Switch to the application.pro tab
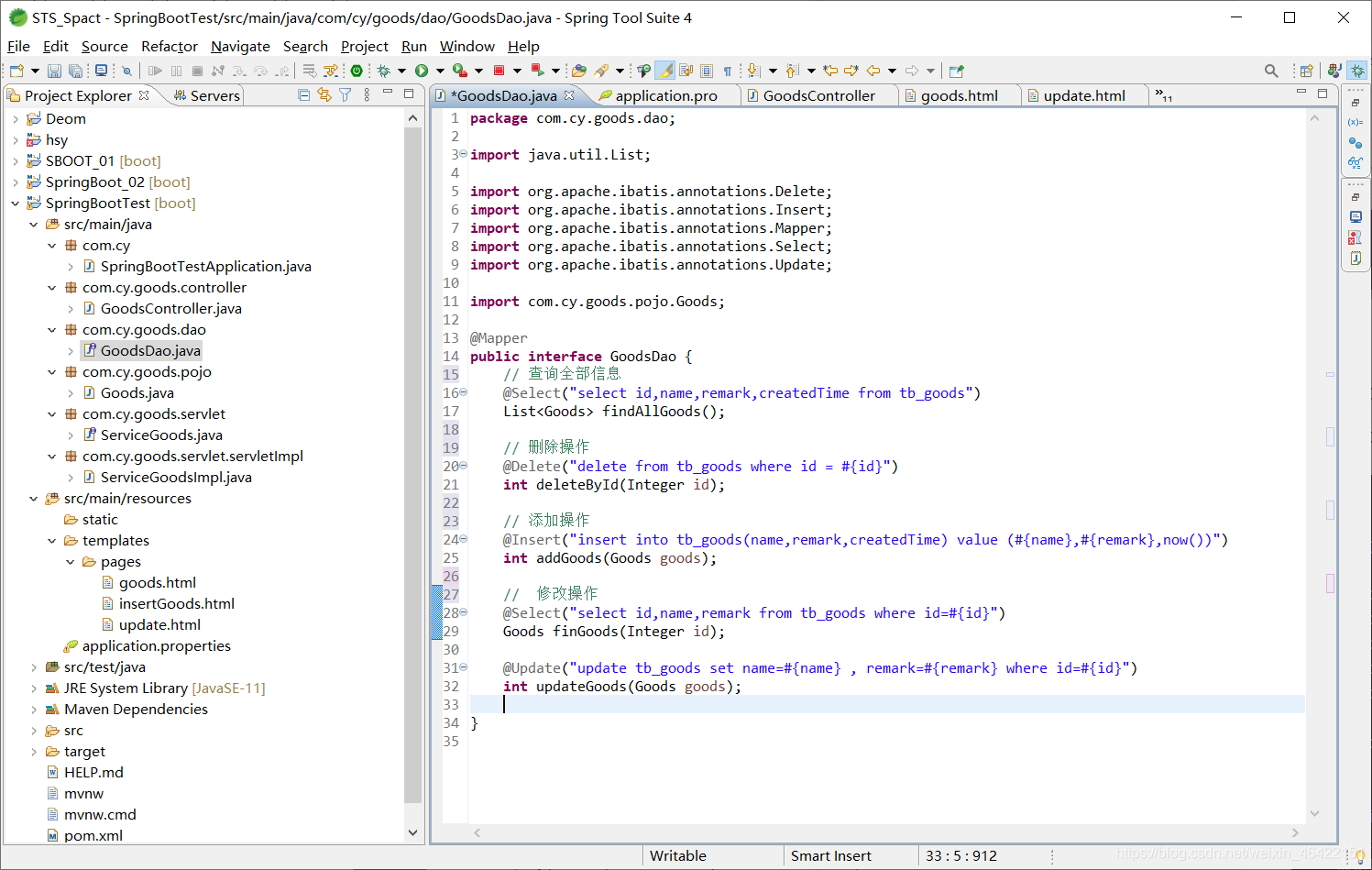 click(x=665, y=95)
